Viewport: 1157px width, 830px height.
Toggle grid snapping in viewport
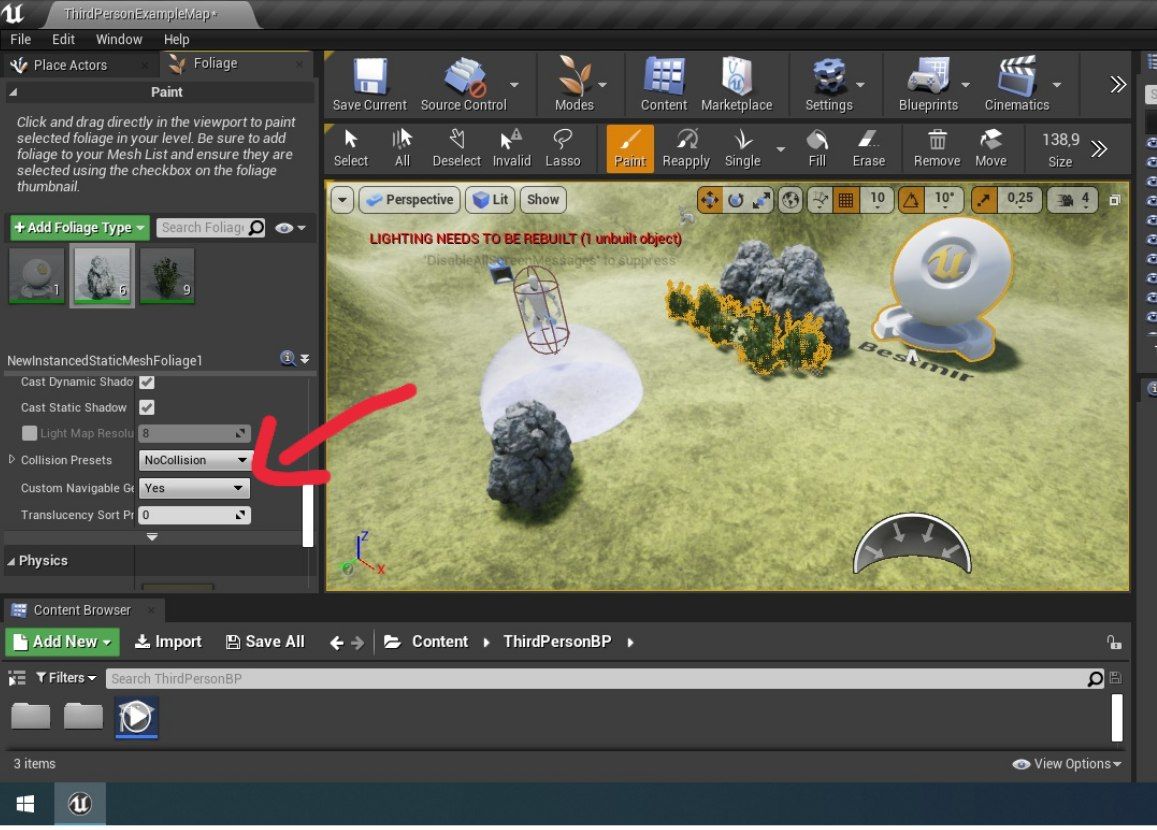pos(846,200)
